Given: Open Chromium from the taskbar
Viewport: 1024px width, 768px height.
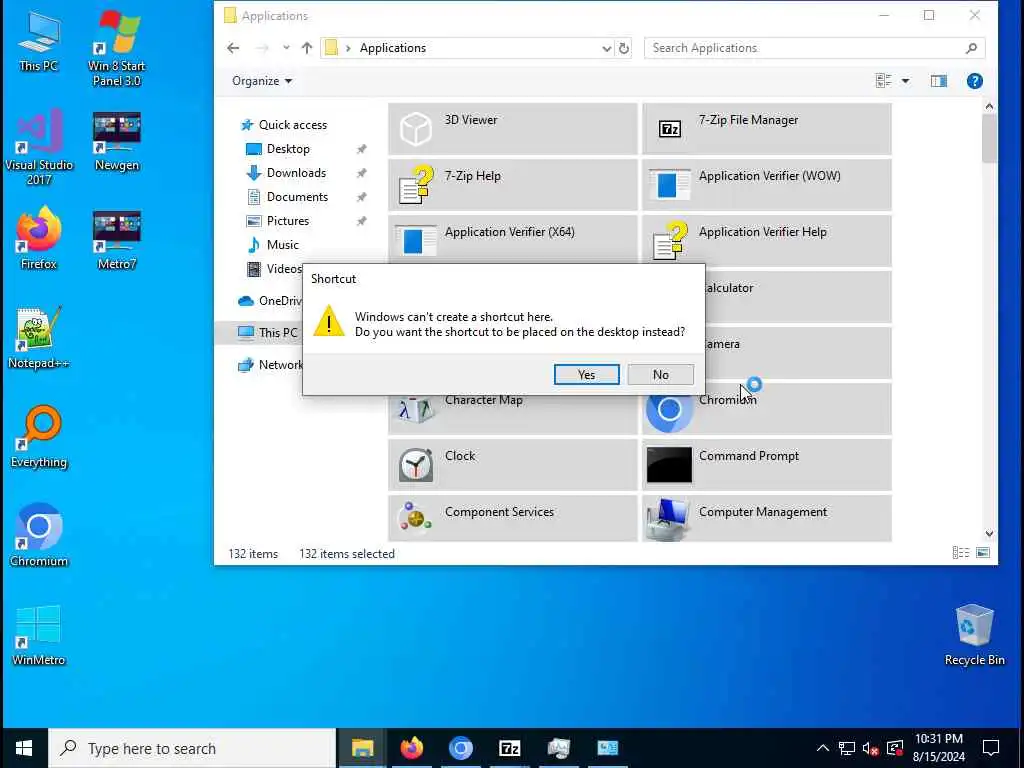Looking at the screenshot, I should tap(460, 748).
